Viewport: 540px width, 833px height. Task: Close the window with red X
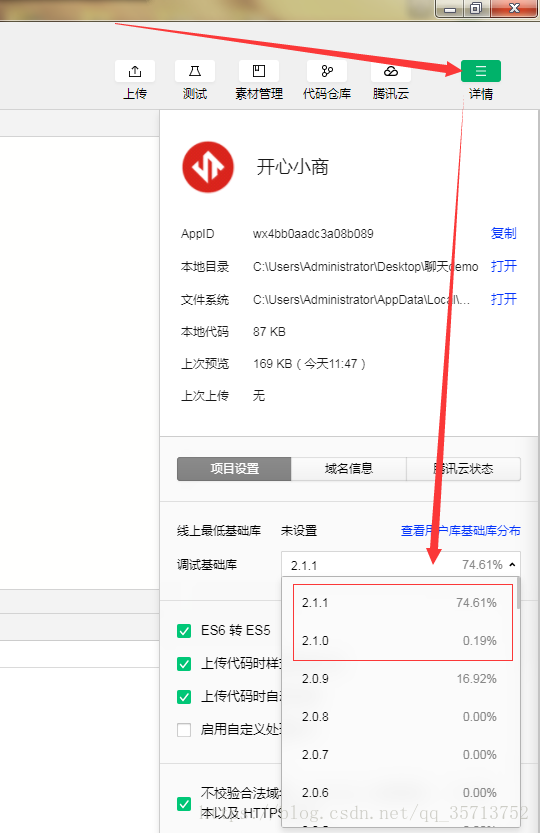[x=513, y=8]
